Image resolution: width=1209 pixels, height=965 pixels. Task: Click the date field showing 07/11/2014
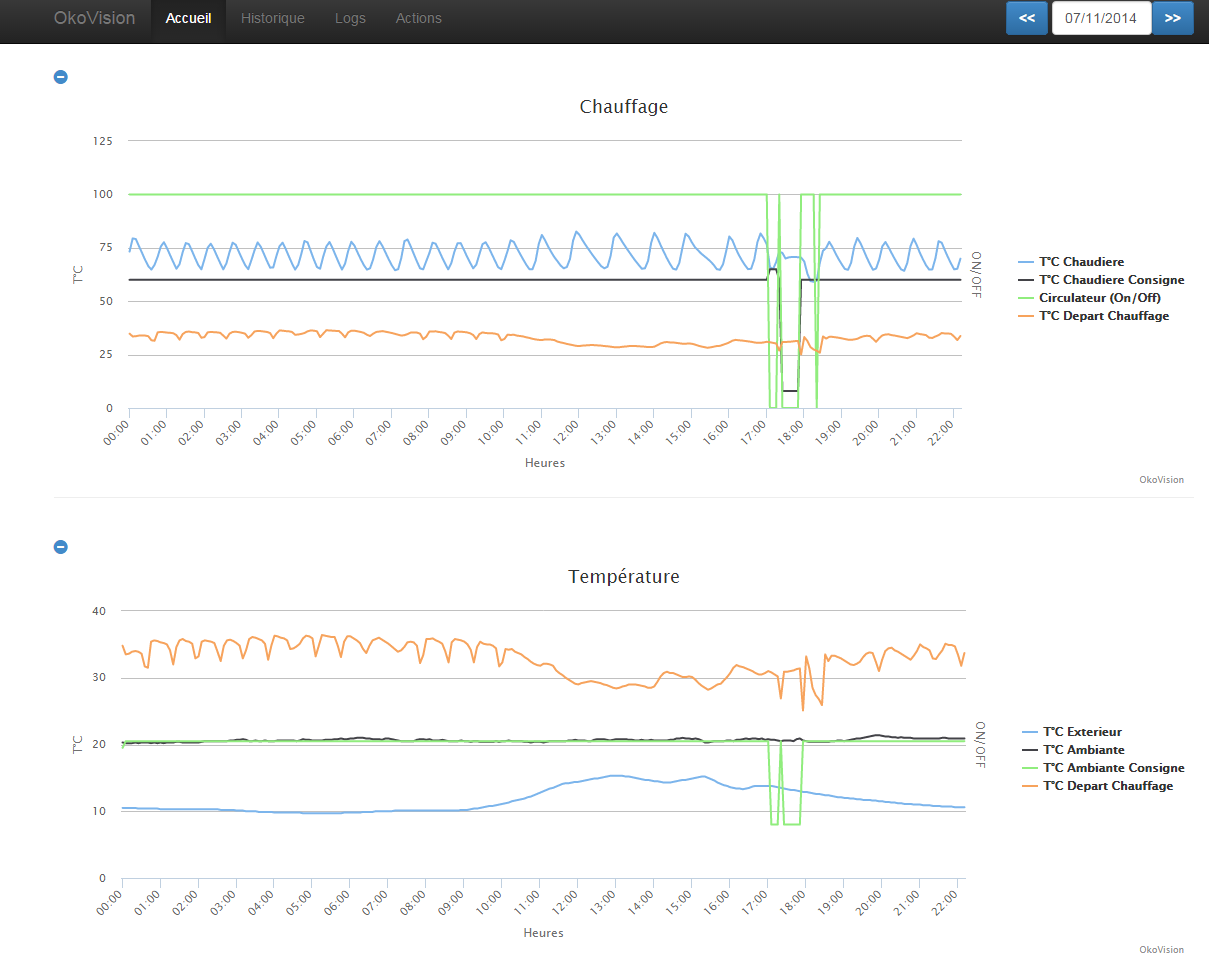tap(1101, 18)
